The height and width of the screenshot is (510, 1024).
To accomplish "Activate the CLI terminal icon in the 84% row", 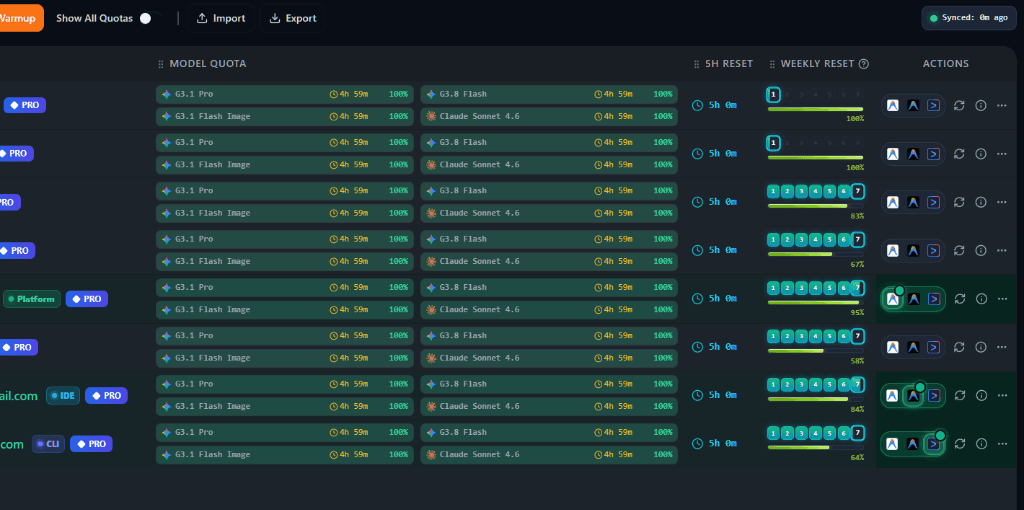I will click(x=934, y=395).
